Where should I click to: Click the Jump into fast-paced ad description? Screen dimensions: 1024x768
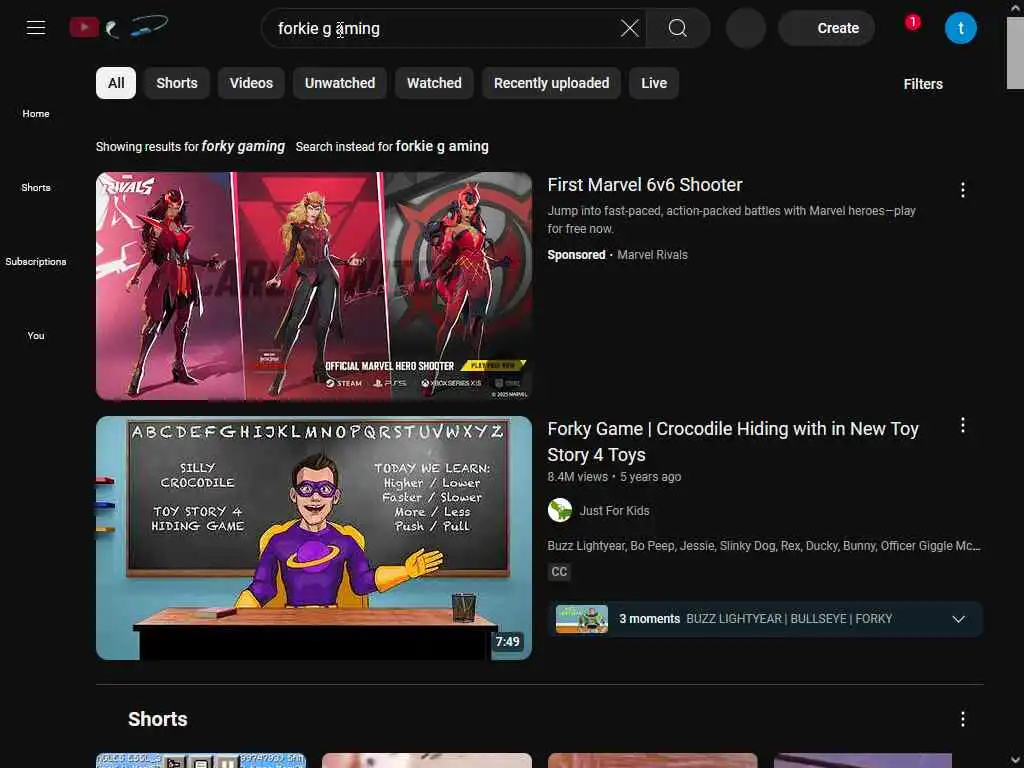[x=731, y=219]
